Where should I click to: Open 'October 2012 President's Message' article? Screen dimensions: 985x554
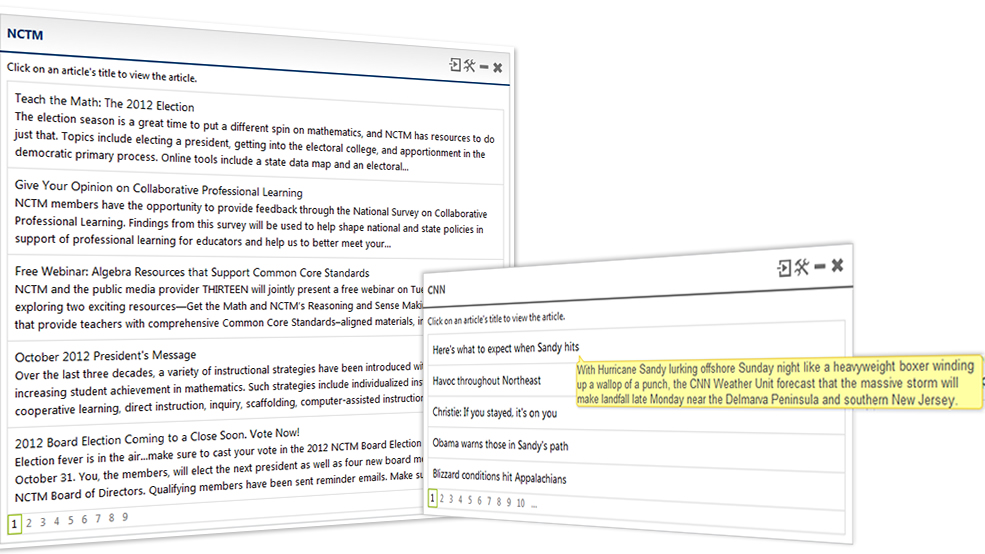(x=105, y=355)
